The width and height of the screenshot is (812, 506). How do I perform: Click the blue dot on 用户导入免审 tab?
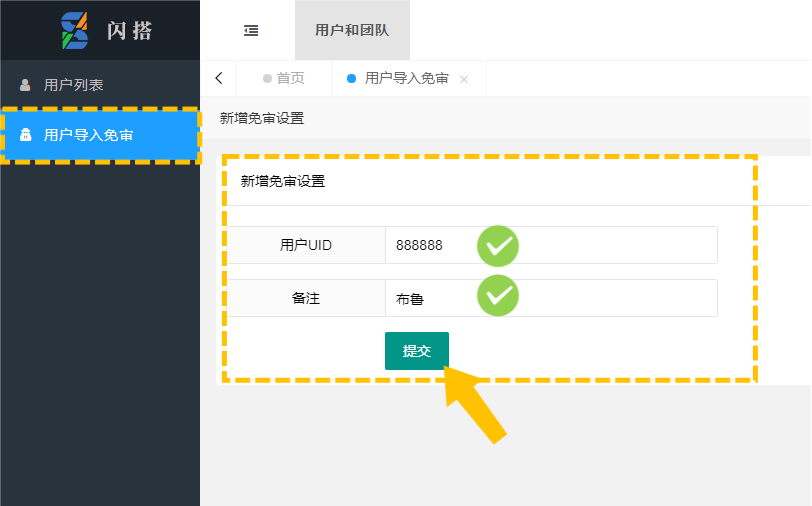351,79
